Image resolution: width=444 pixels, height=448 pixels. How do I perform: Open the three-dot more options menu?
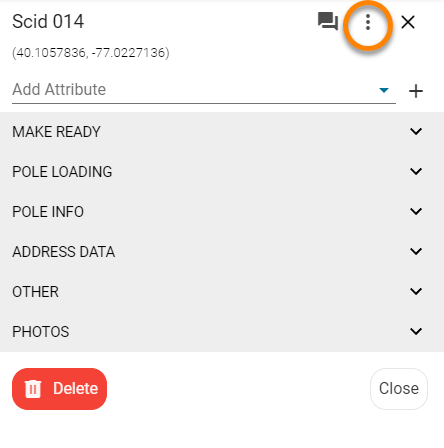(x=368, y=22)
